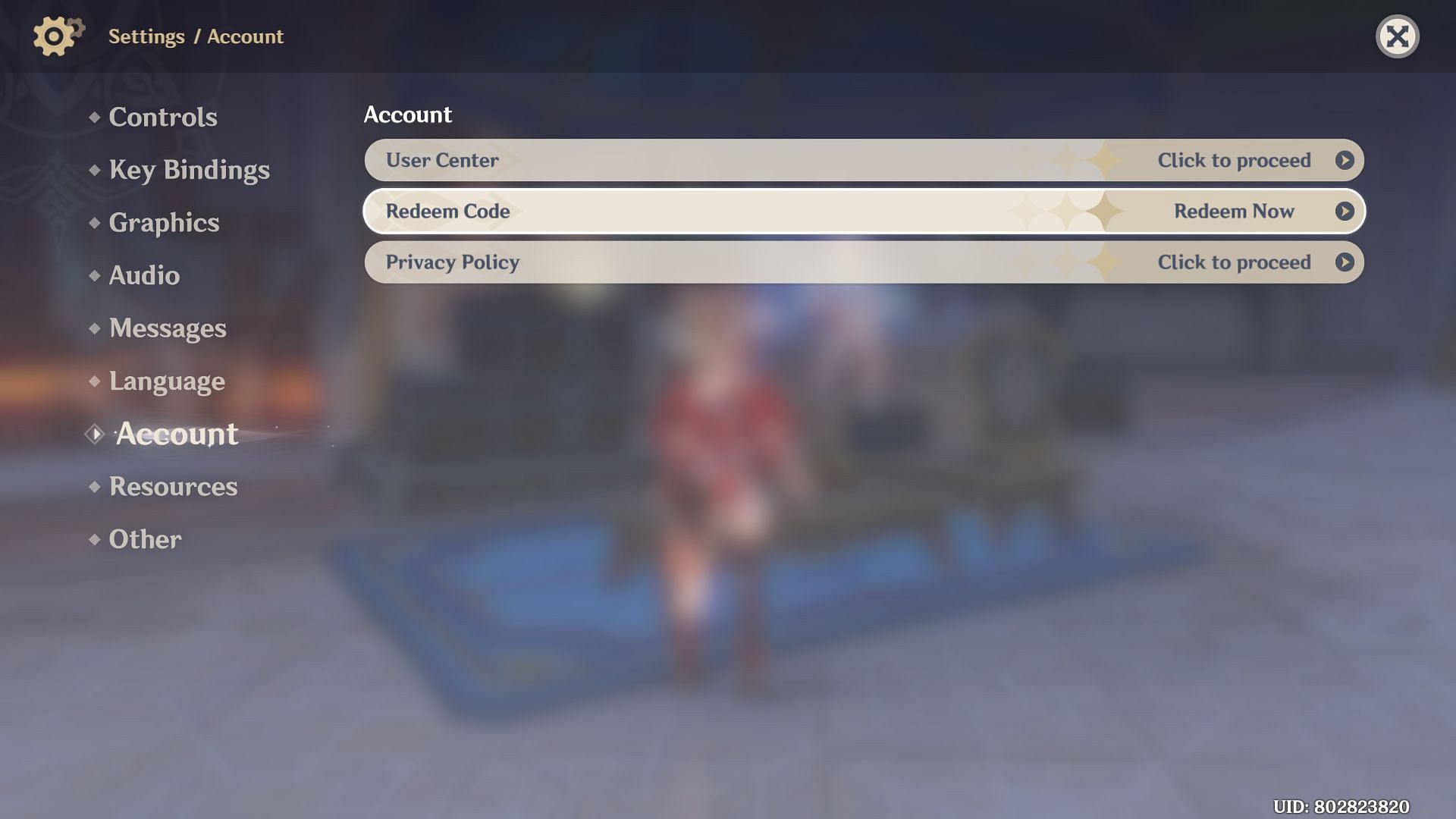Click the Redeem Code proceed arrow
1456x819 pixels.
click(x=1345, y=211)
